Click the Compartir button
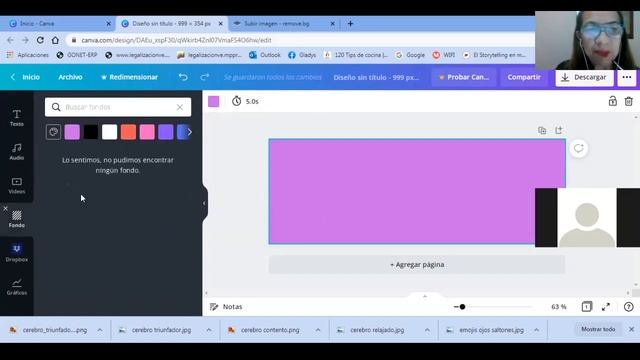This screenshot has height=360, width=640. tap(524, 77)
